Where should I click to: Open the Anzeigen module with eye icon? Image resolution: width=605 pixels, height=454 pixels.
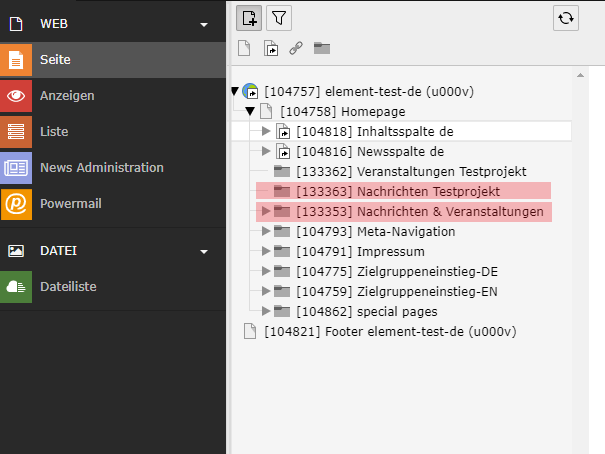point(67,96)
